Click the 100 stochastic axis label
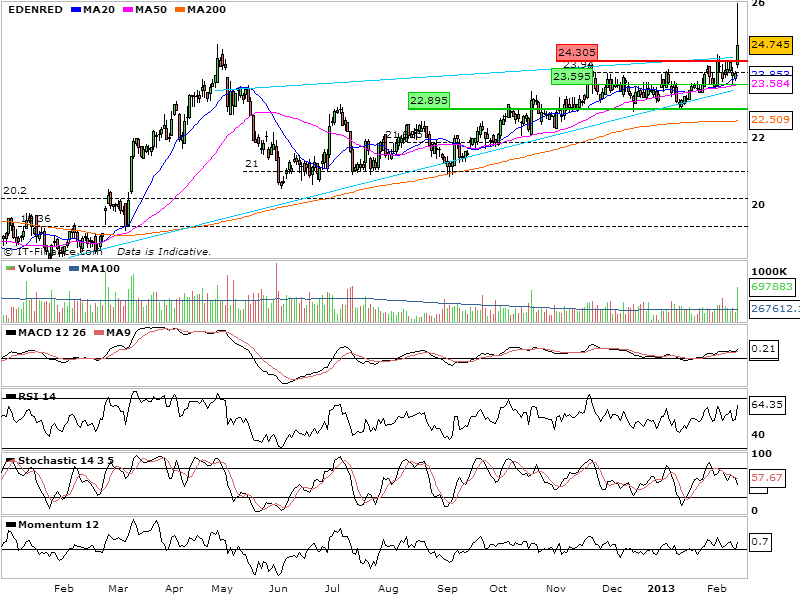800x600 pixels. coord(762,454)
